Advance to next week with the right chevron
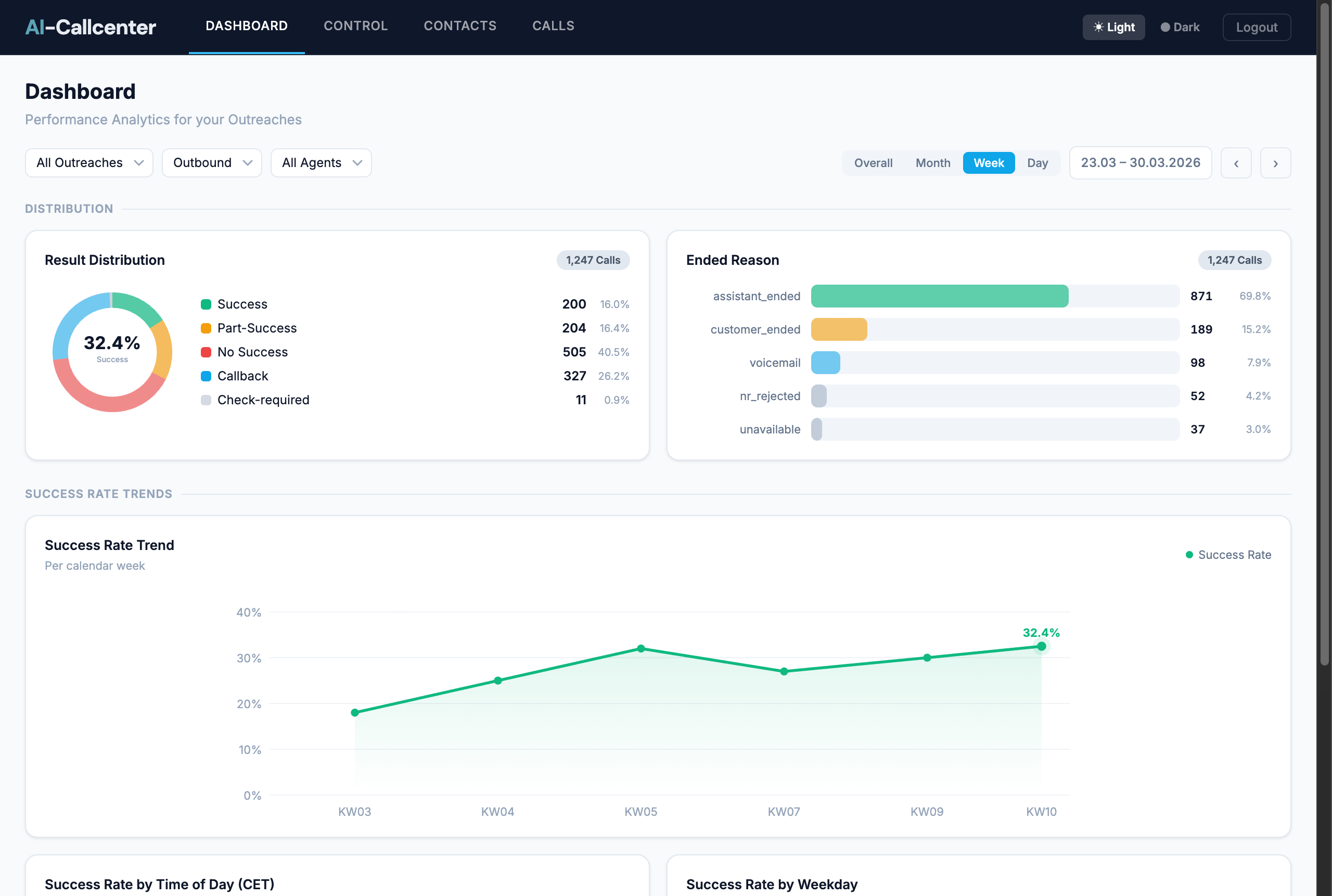 point(1275,163)
